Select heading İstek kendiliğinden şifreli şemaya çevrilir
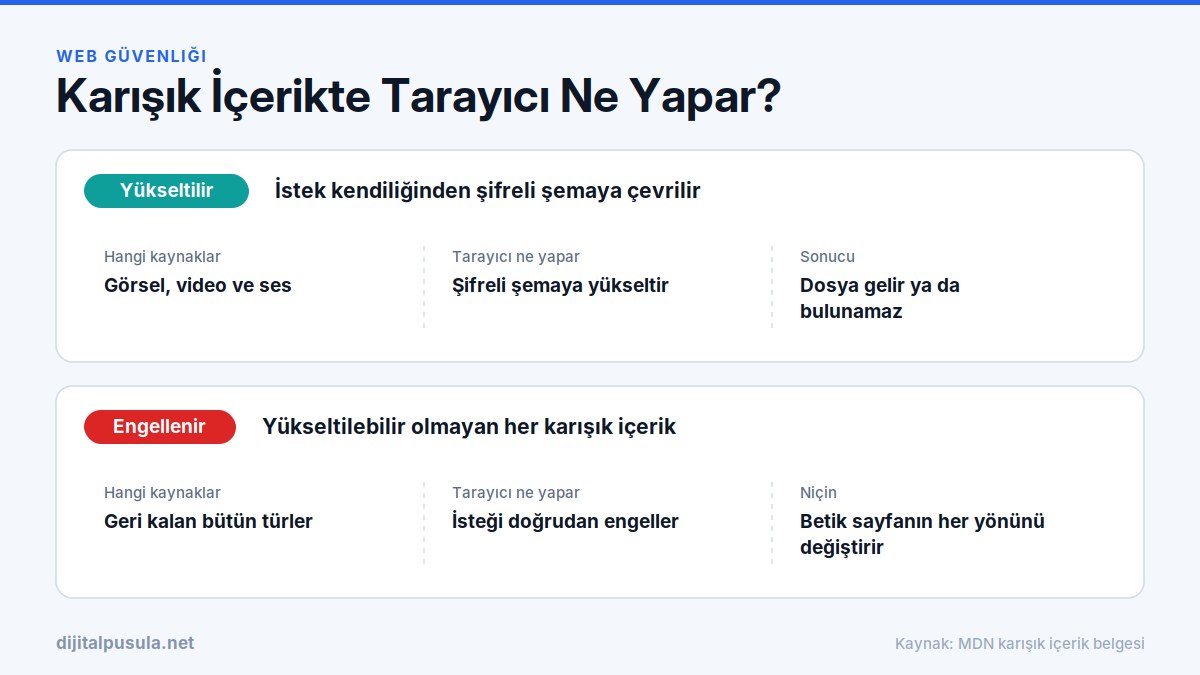The height and width of the screenshot is (675, 1200). click(x=488, y=191)
